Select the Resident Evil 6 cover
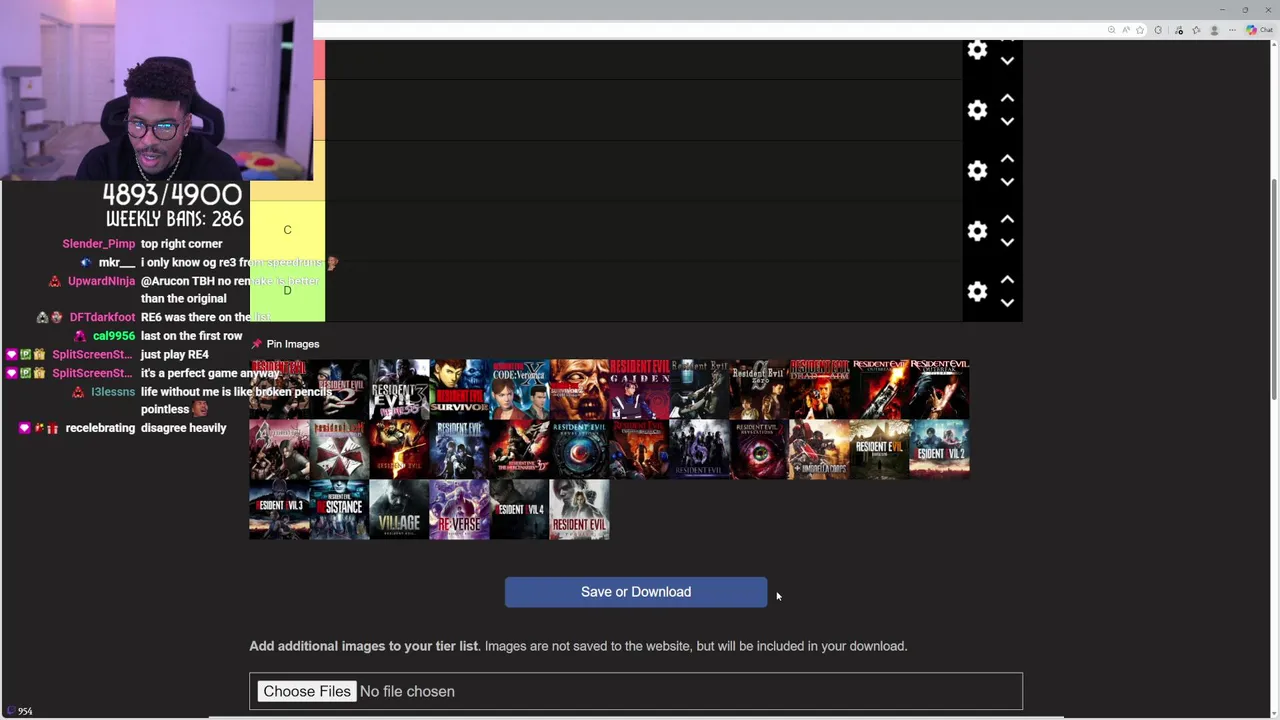Screen dimensions: 1280x720 tap(699, 449)
